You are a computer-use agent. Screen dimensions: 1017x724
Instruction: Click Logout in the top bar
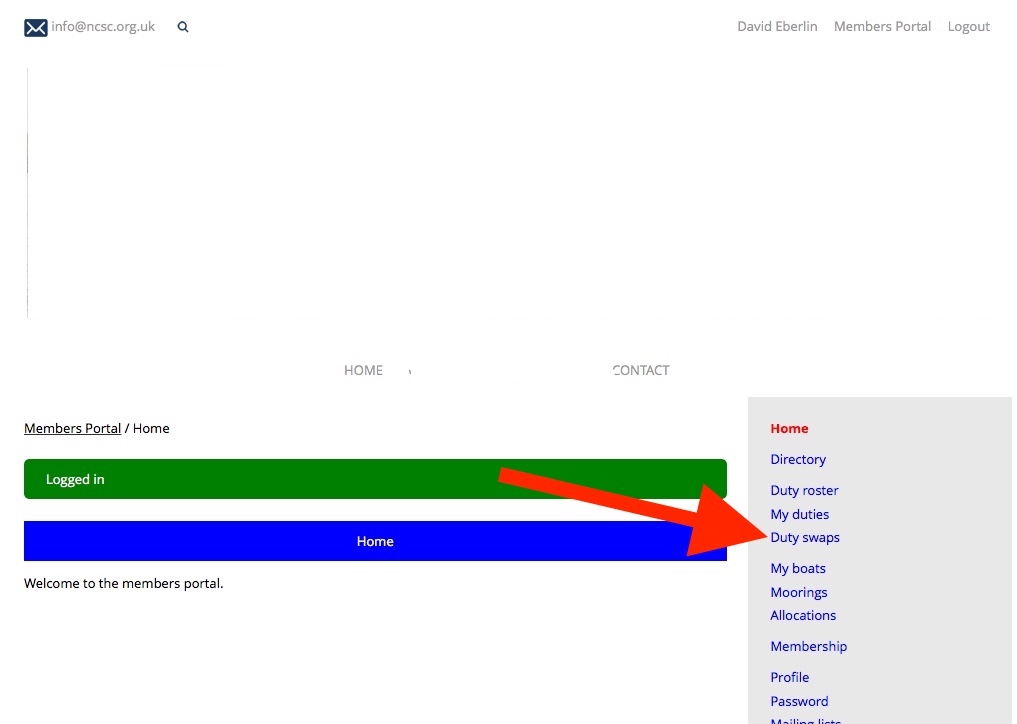(968, 27)
